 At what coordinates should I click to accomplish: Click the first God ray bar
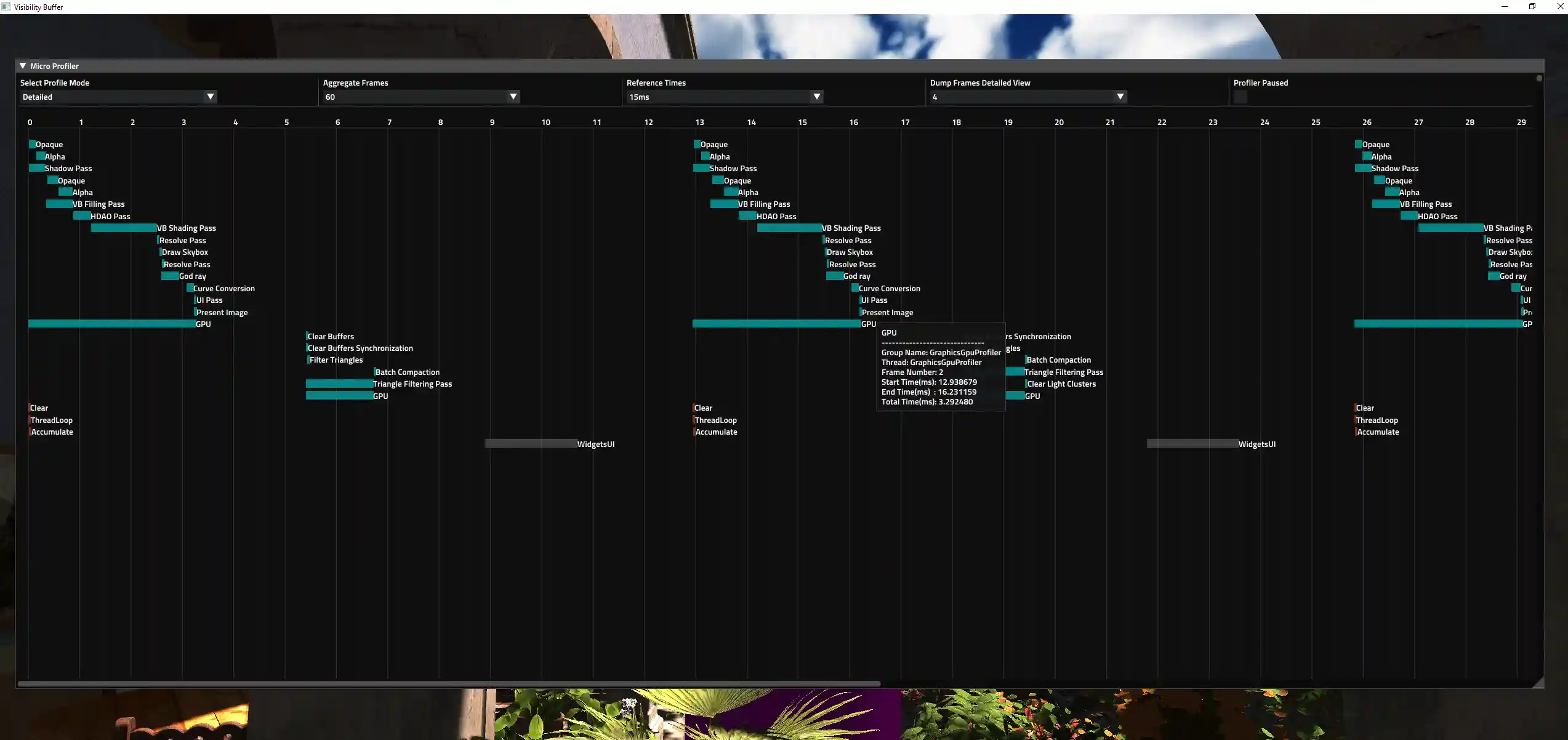[170, 276]
